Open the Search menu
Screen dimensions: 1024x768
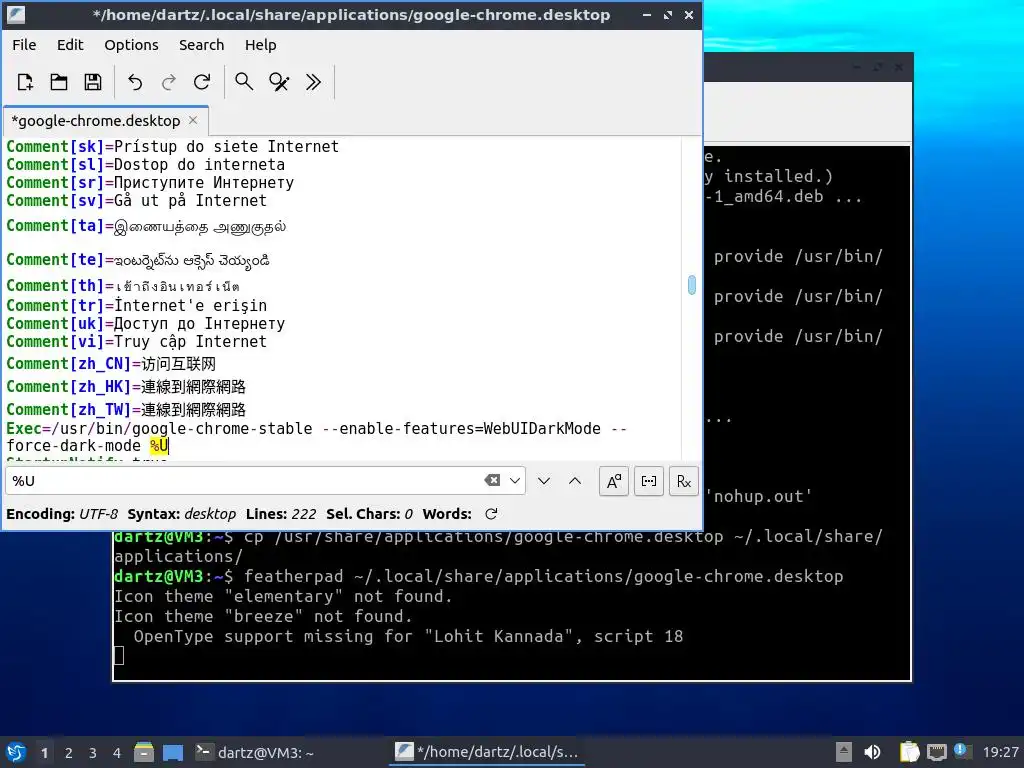pos(202,45)
